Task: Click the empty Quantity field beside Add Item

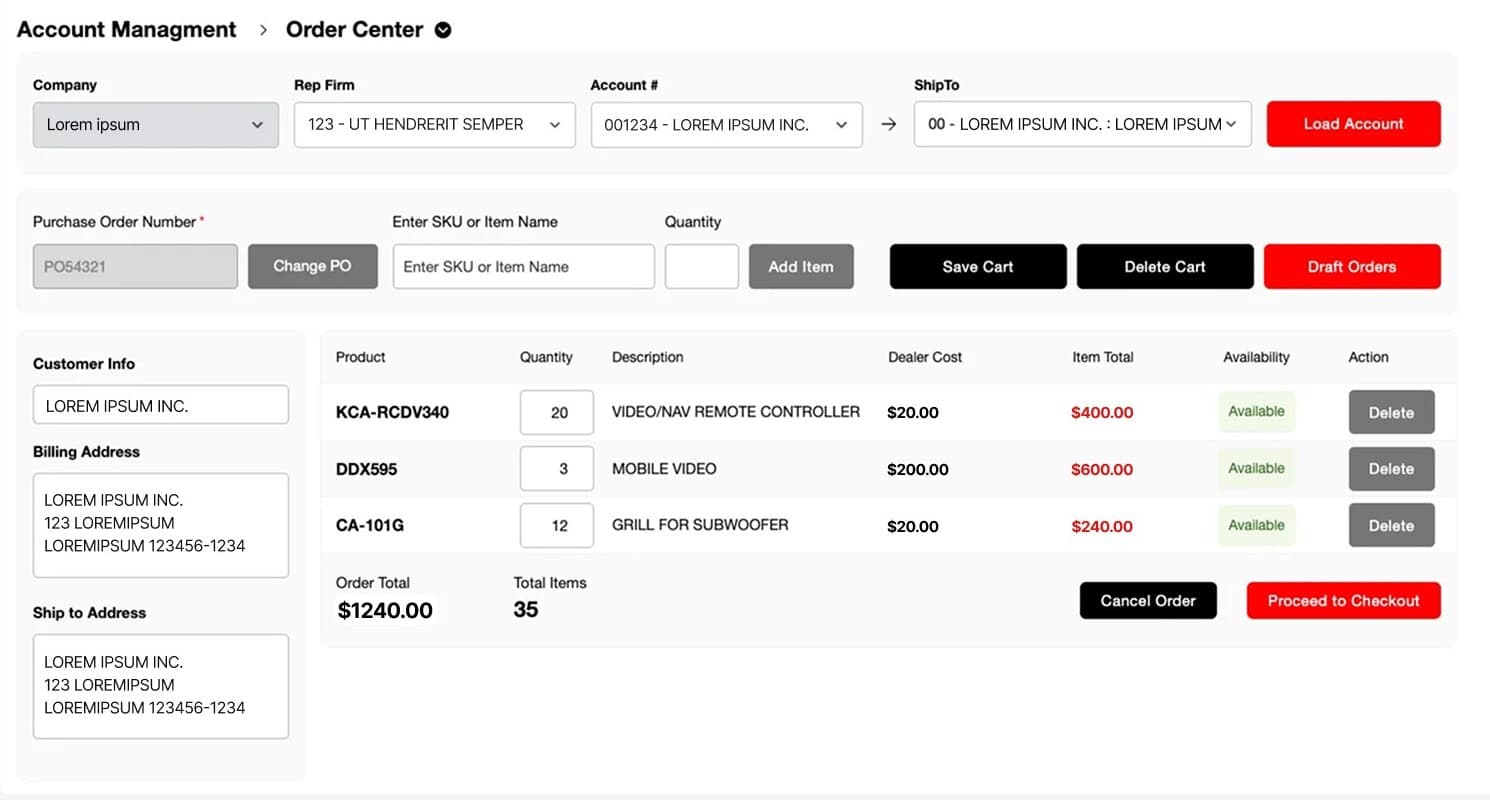Action: point(702,267)
